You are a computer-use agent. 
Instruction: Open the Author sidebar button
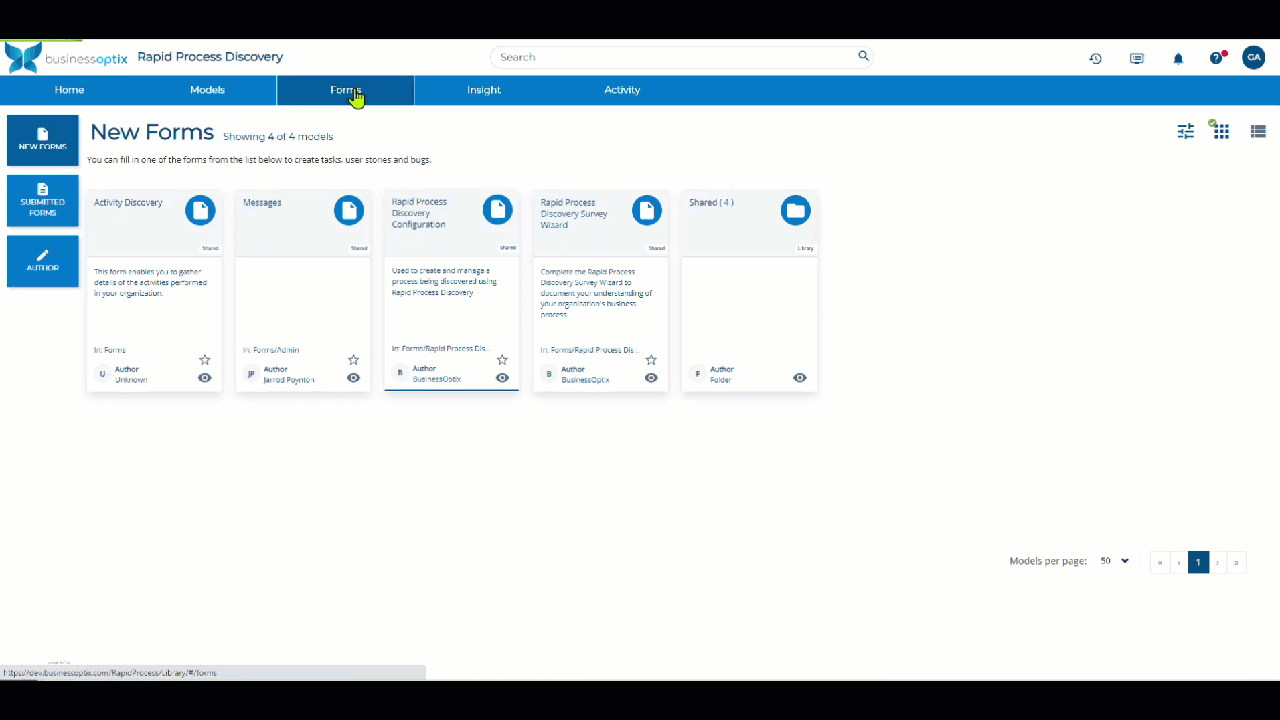point(43,261)
